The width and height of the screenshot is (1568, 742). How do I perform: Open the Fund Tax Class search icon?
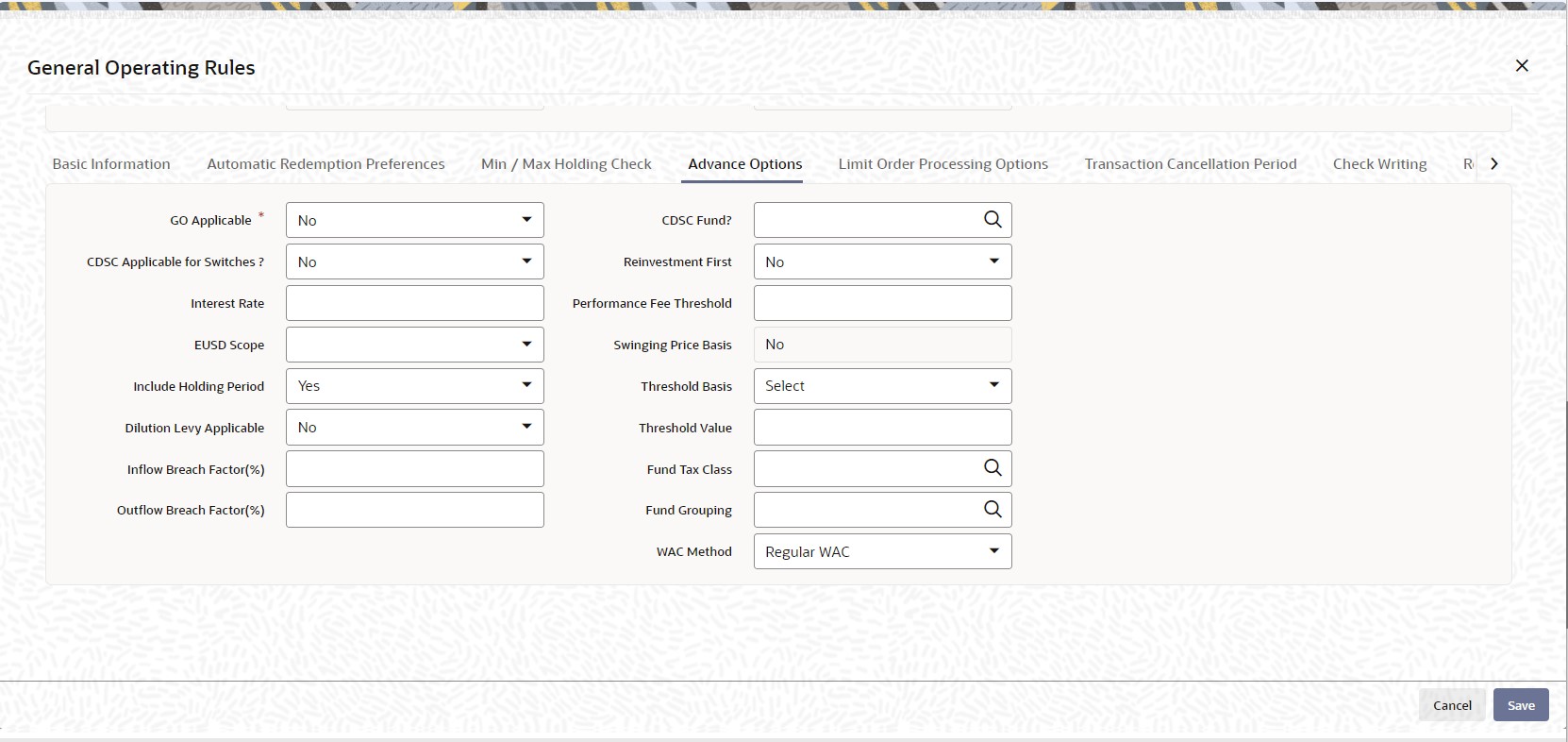pos(993,468)
